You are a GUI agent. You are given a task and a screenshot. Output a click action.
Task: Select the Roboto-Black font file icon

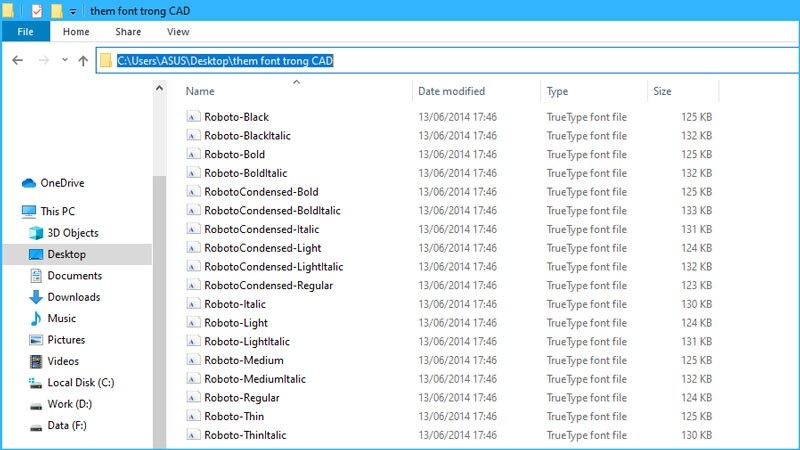point(192,117)
